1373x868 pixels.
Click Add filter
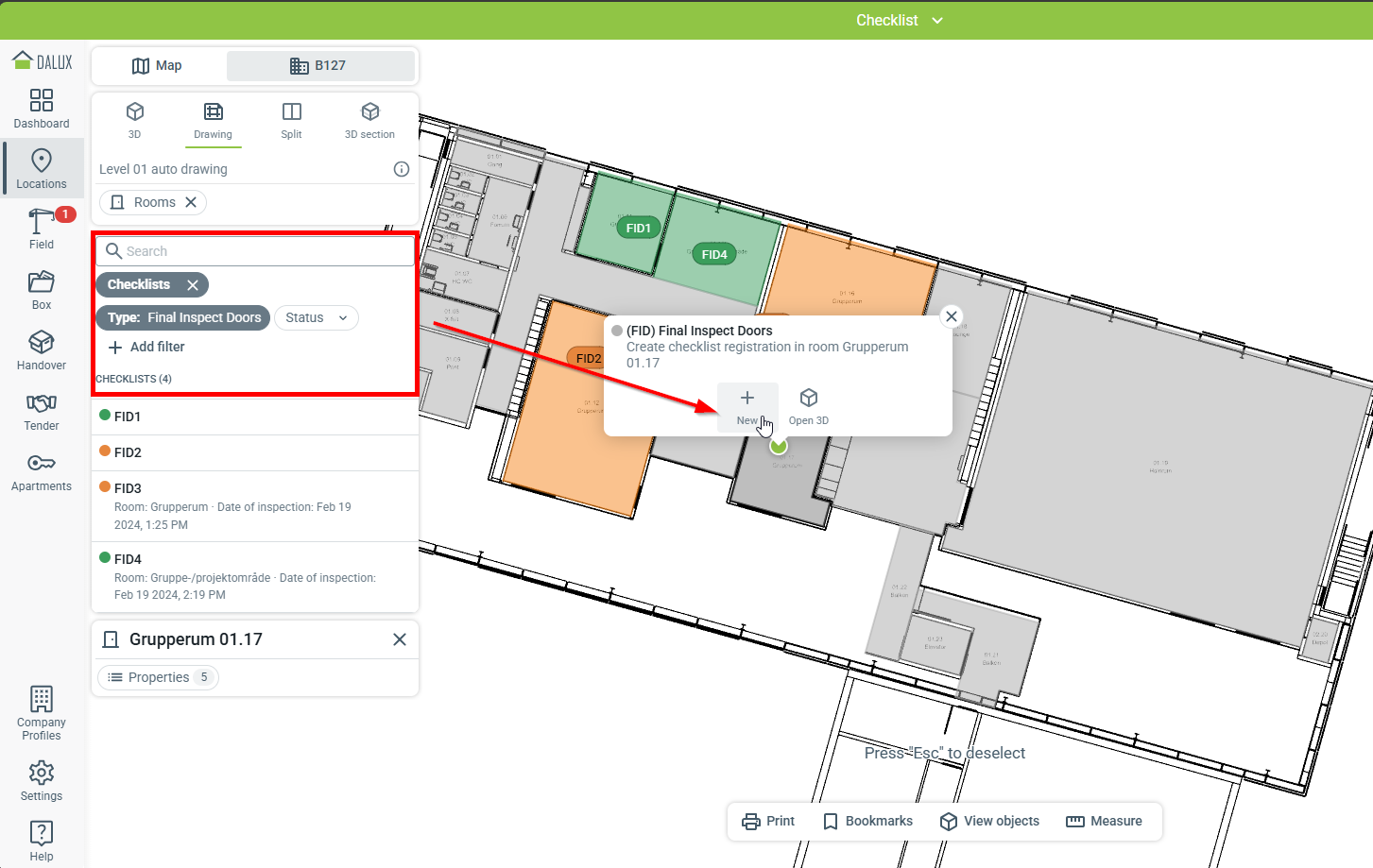[146, 348]
